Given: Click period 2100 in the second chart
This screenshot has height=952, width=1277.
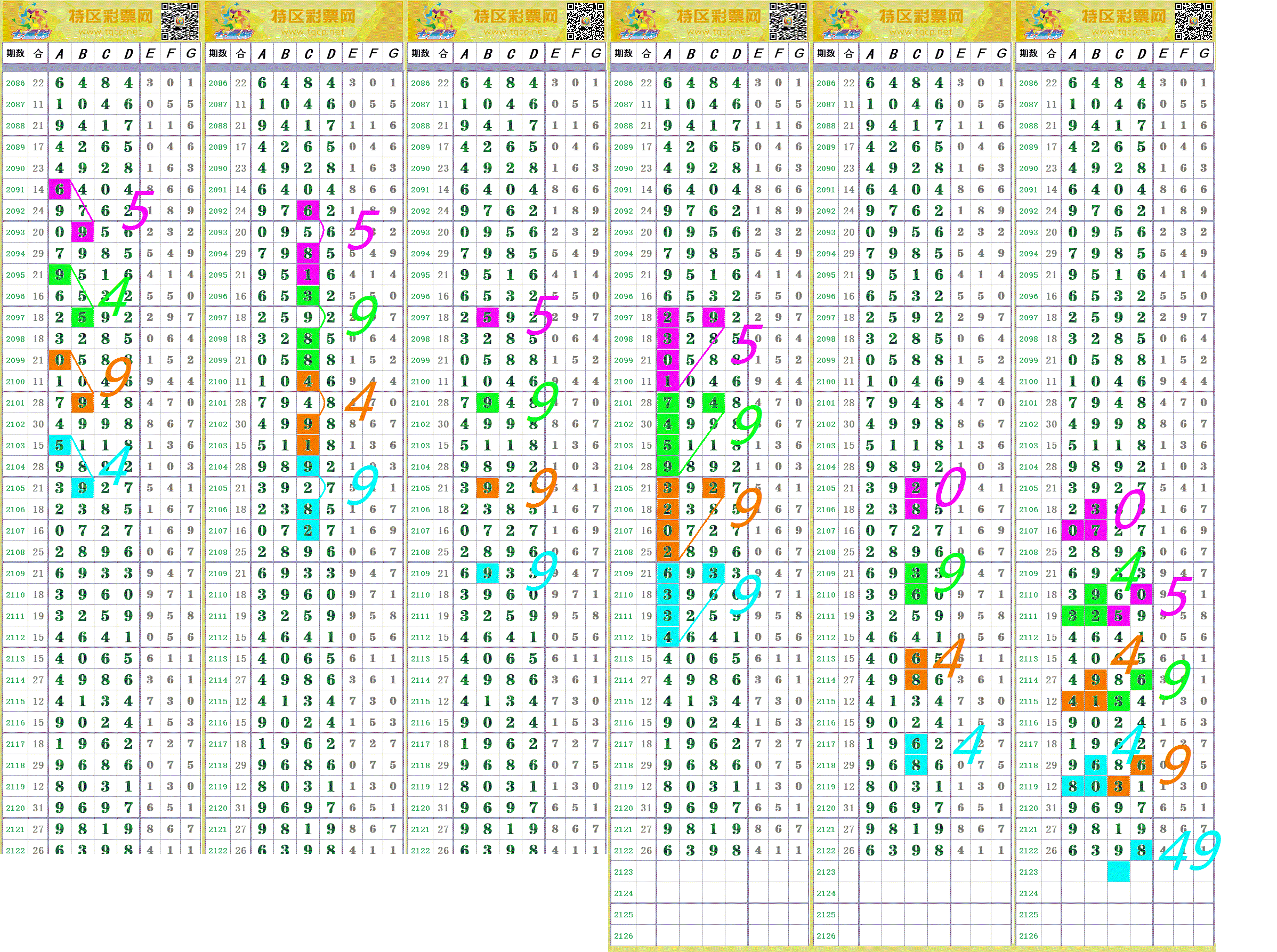Looking at the screenshot, I should (x=218, y=382).
